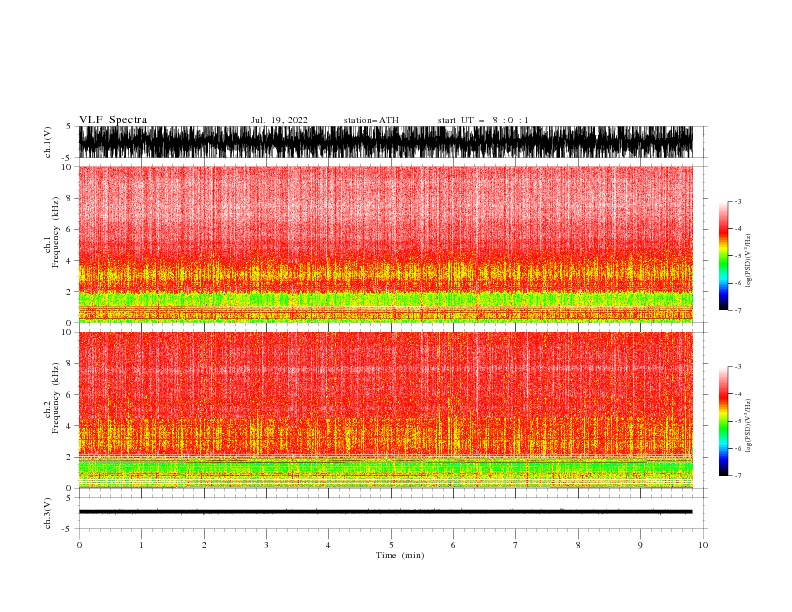
Task: Click the "Time (min)" axis label
Action: click(x=400, y=555)
